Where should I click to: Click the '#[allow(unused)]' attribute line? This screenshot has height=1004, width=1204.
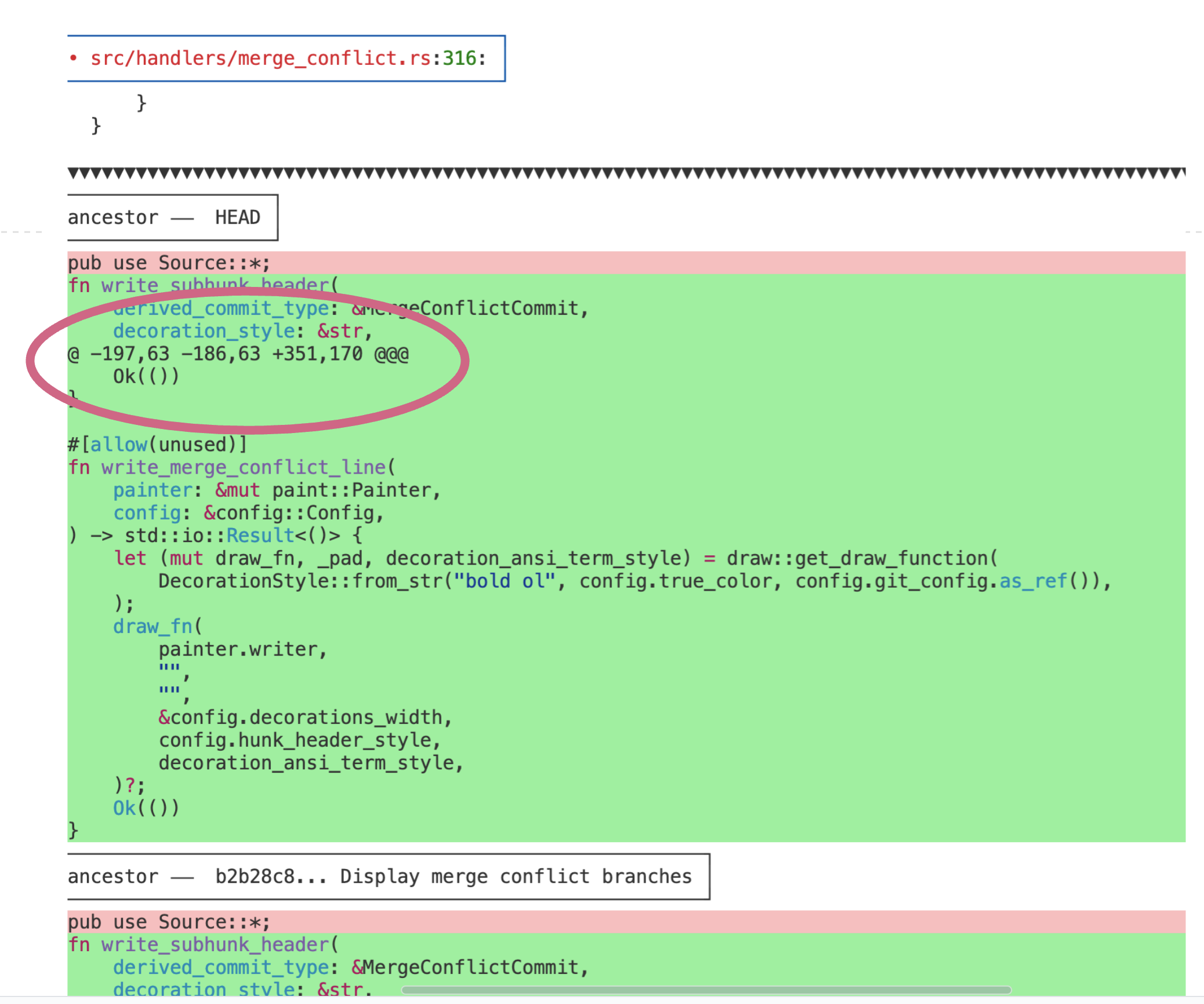pos(158,445)
